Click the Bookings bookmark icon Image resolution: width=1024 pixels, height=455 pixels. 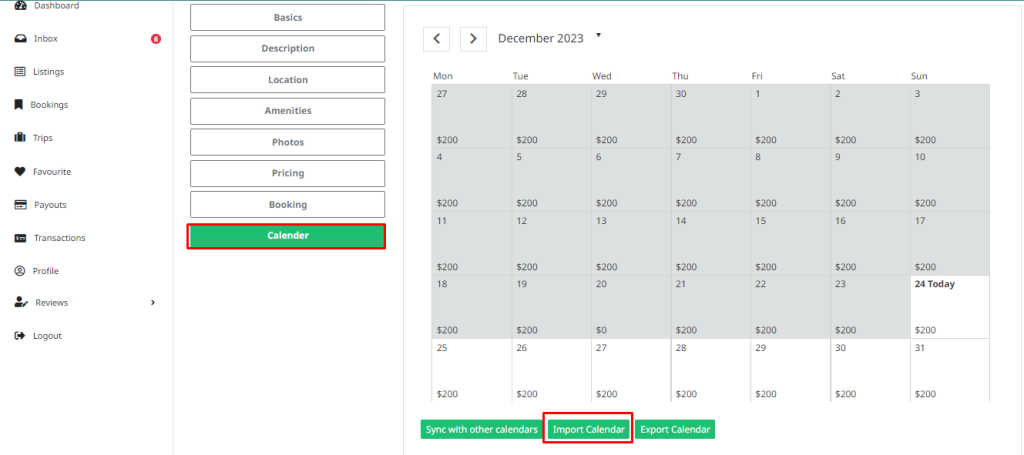pos(19,105)
